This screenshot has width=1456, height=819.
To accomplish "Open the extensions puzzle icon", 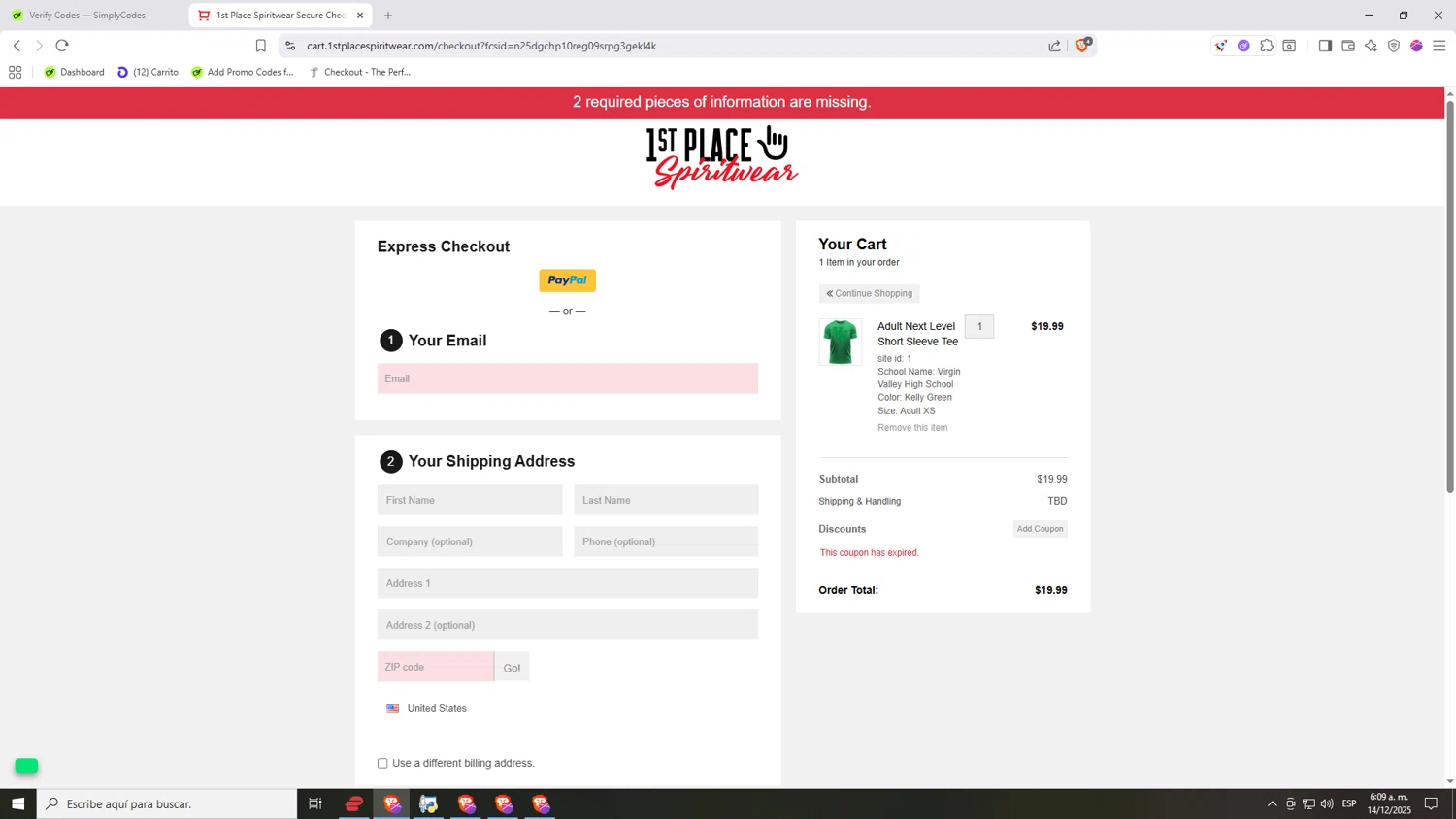I will [1267, 46].
